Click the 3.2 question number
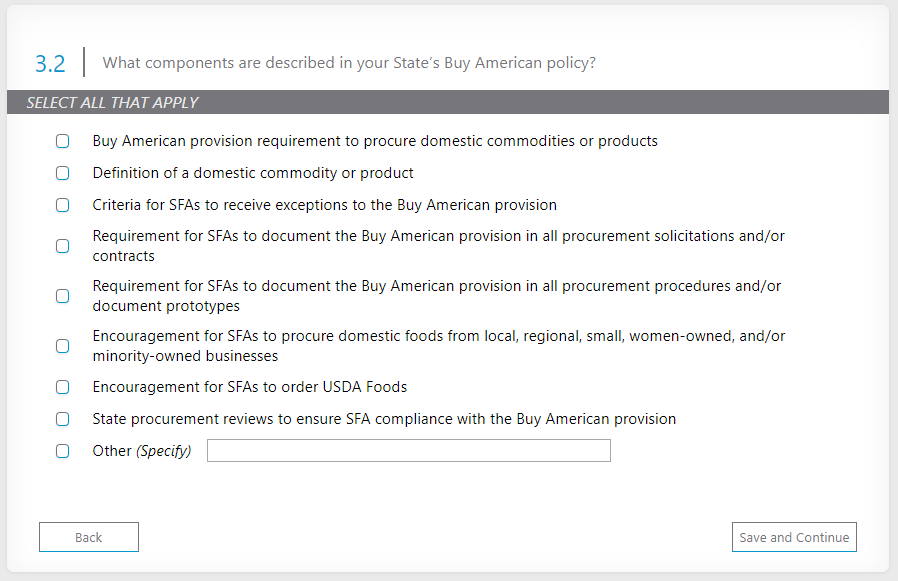The image size is (898, 581). 50,63
